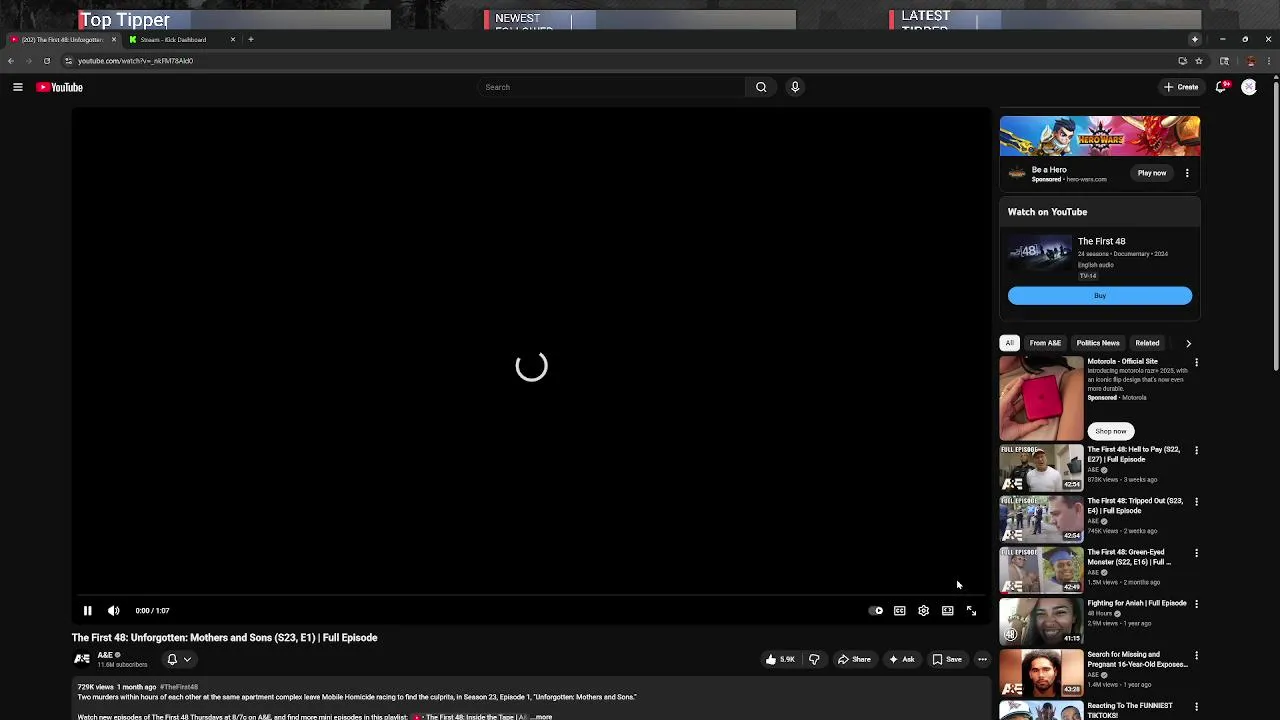Screen dimensions: 1280x720
Task: Enter fullscreen mode
Action: pyautogui.click(x=971, y=610)
